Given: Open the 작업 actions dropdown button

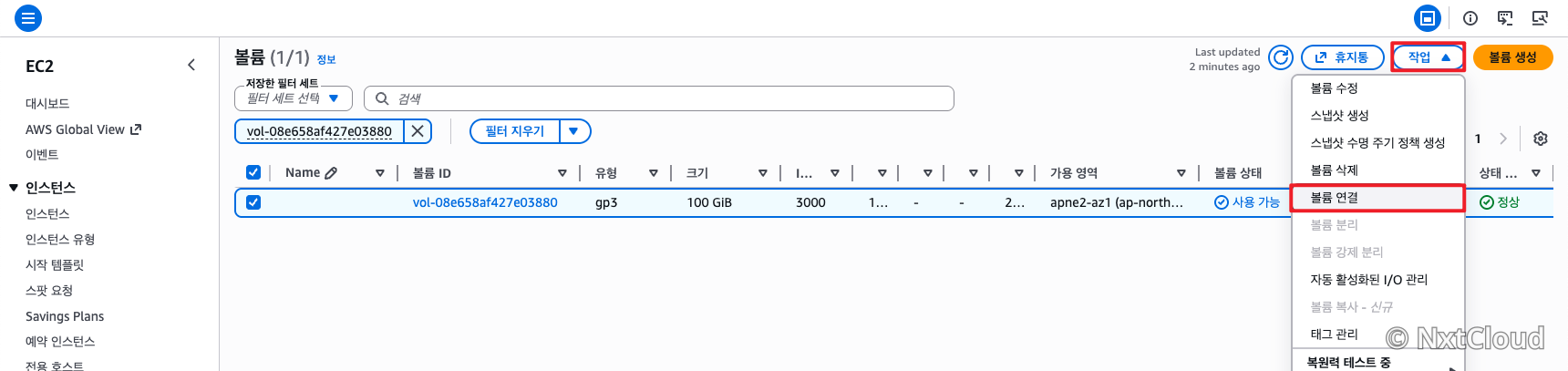Looking at the screenshot, I should click(1428, 57).
